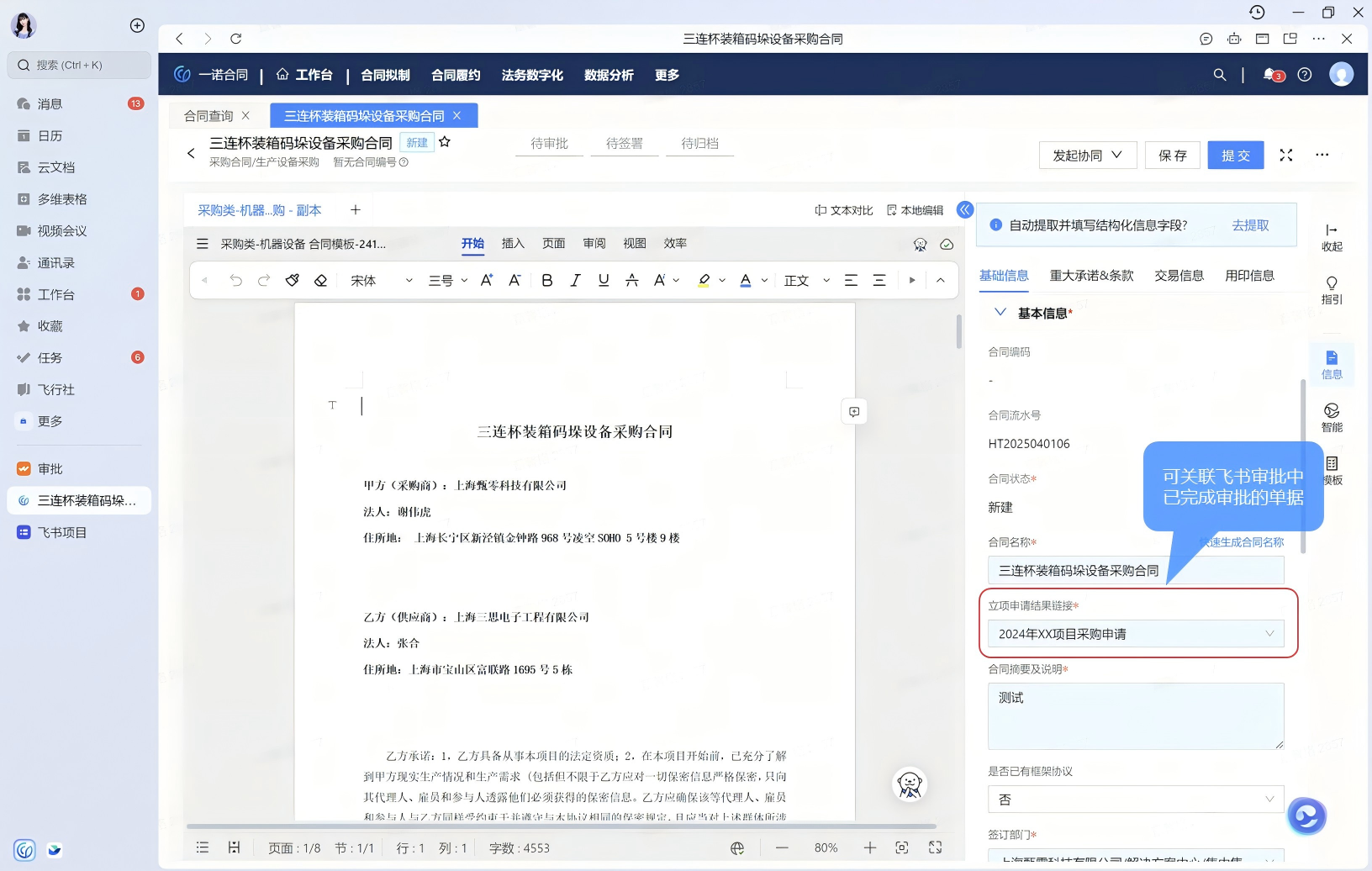Image resolution: width=1372 pixels, height=871 pixels.
Task: Click the strikethrough text icon
Action: [631, 281]
